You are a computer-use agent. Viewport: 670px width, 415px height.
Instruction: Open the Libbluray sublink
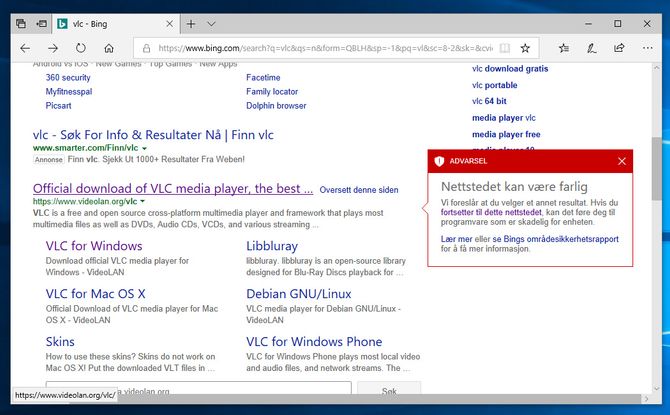(272, 246)
